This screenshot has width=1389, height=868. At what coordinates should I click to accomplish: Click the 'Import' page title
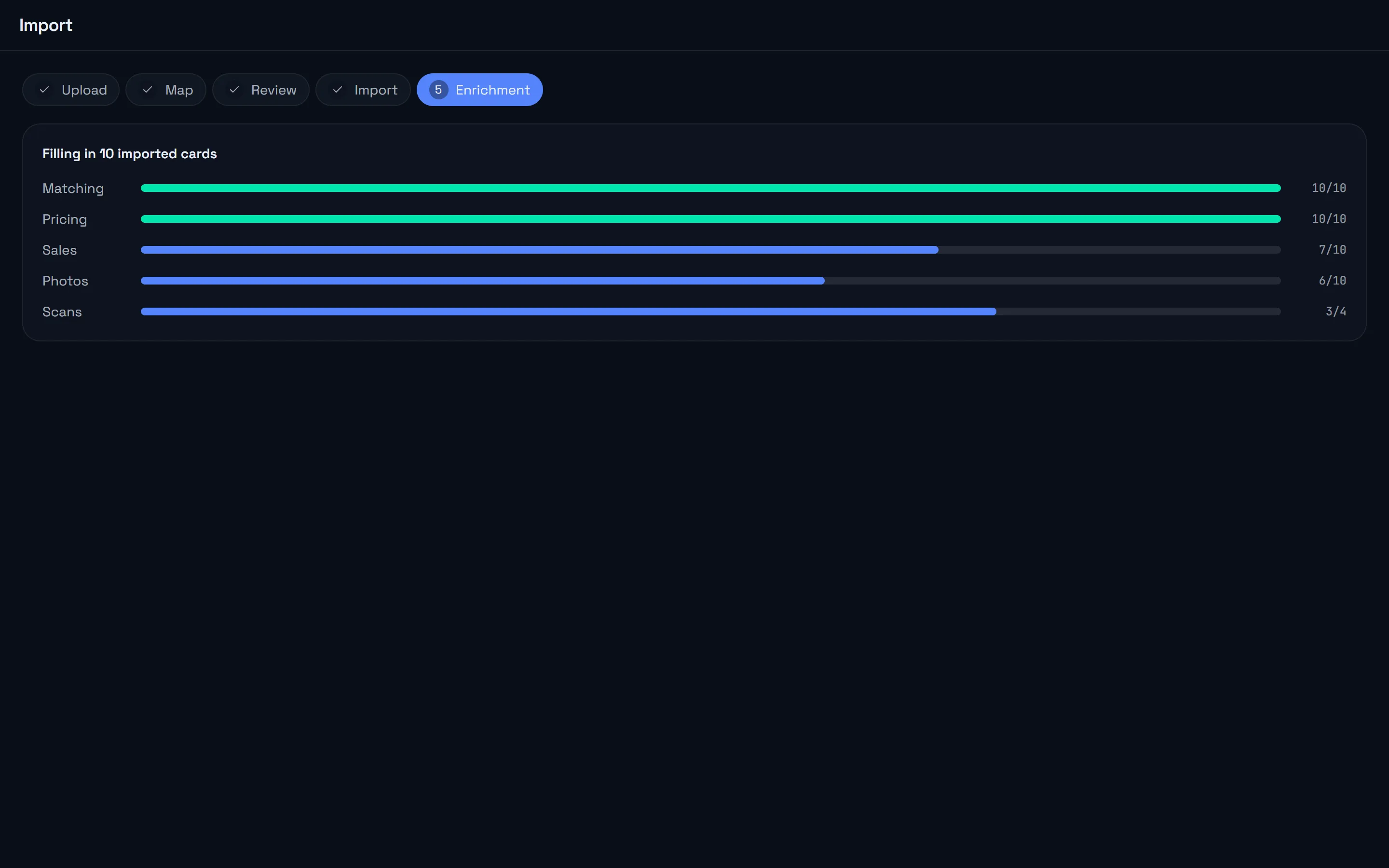[46, 25]
